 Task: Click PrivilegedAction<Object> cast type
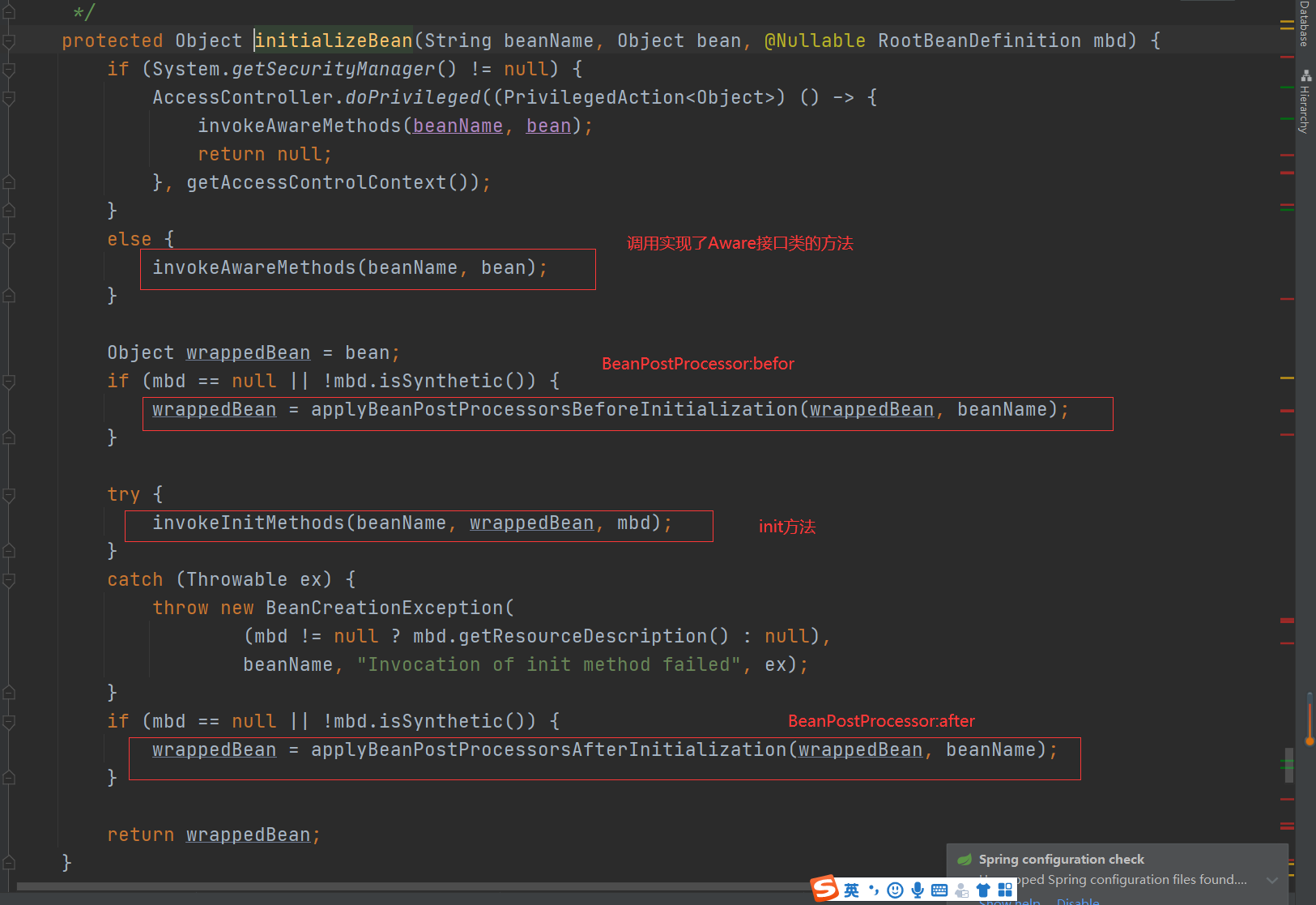click(639, 98)
